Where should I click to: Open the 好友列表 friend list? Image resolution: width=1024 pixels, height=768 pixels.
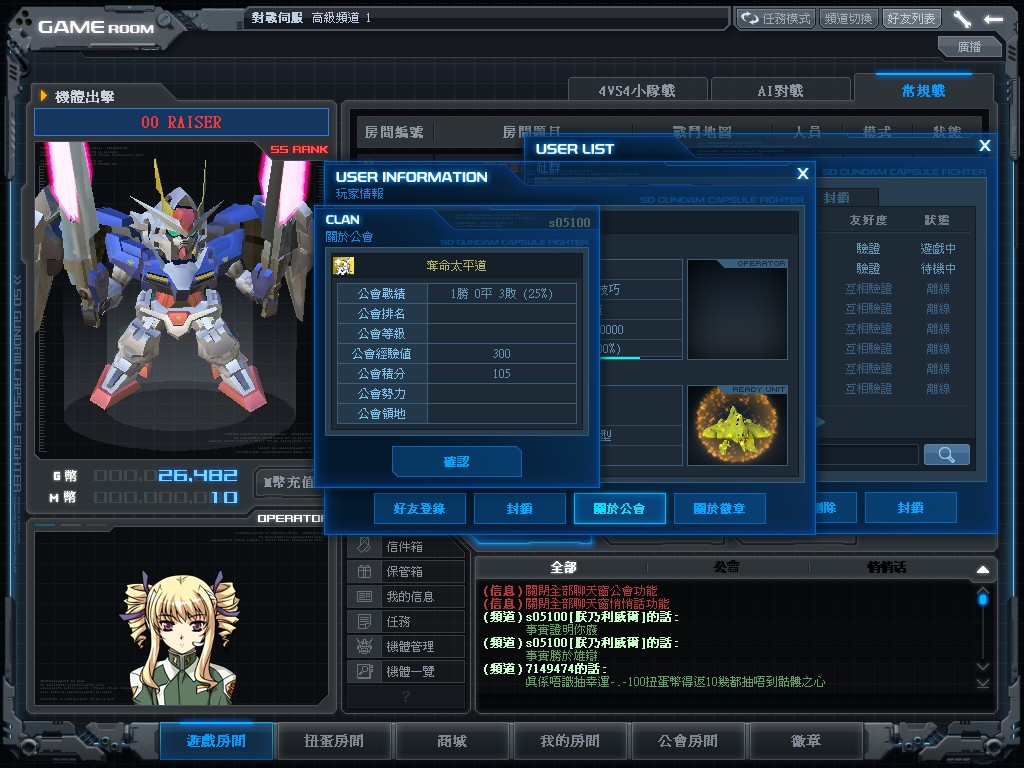click(911, 18)
